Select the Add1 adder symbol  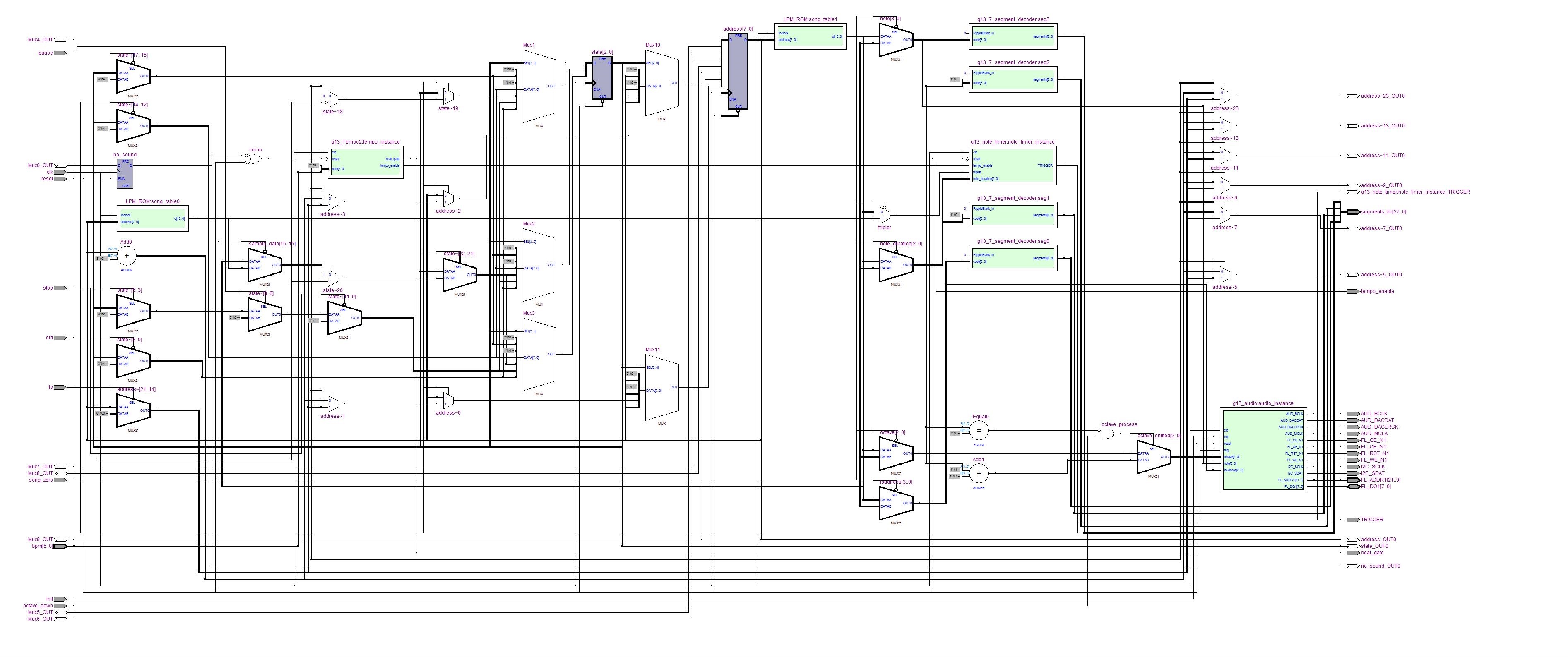(x=979, y=473)
